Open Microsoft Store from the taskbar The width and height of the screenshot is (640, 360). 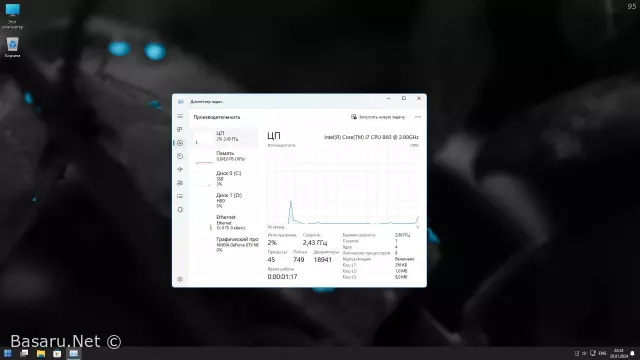[57, 353]
